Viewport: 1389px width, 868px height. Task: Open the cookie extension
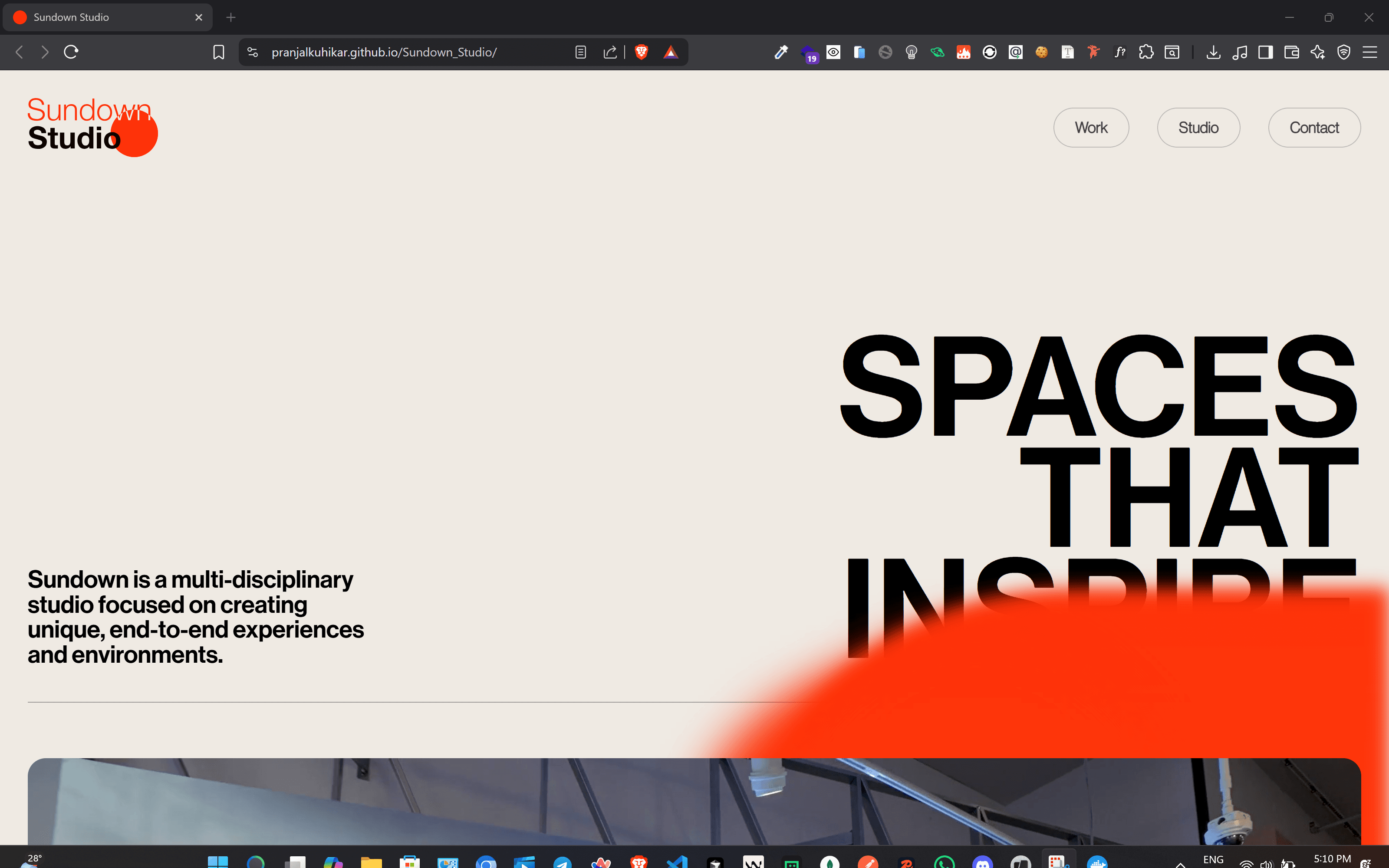coord(1042,52)
